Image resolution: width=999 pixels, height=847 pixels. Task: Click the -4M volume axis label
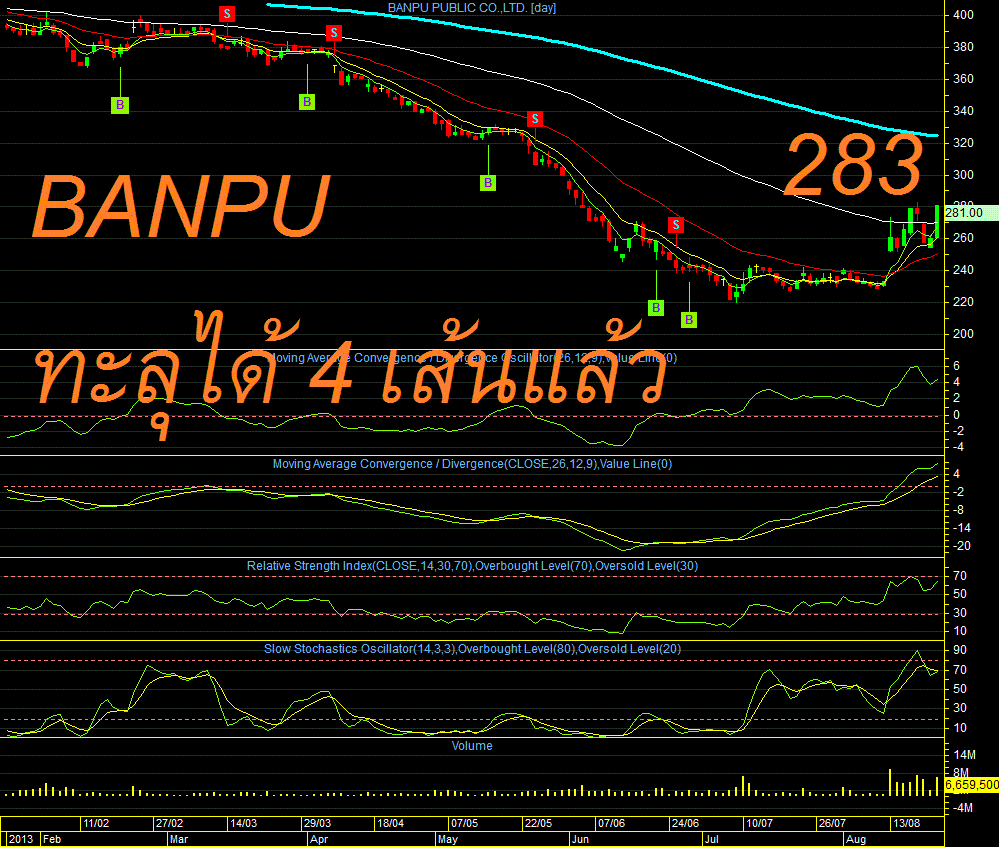(x=963, y=807)
